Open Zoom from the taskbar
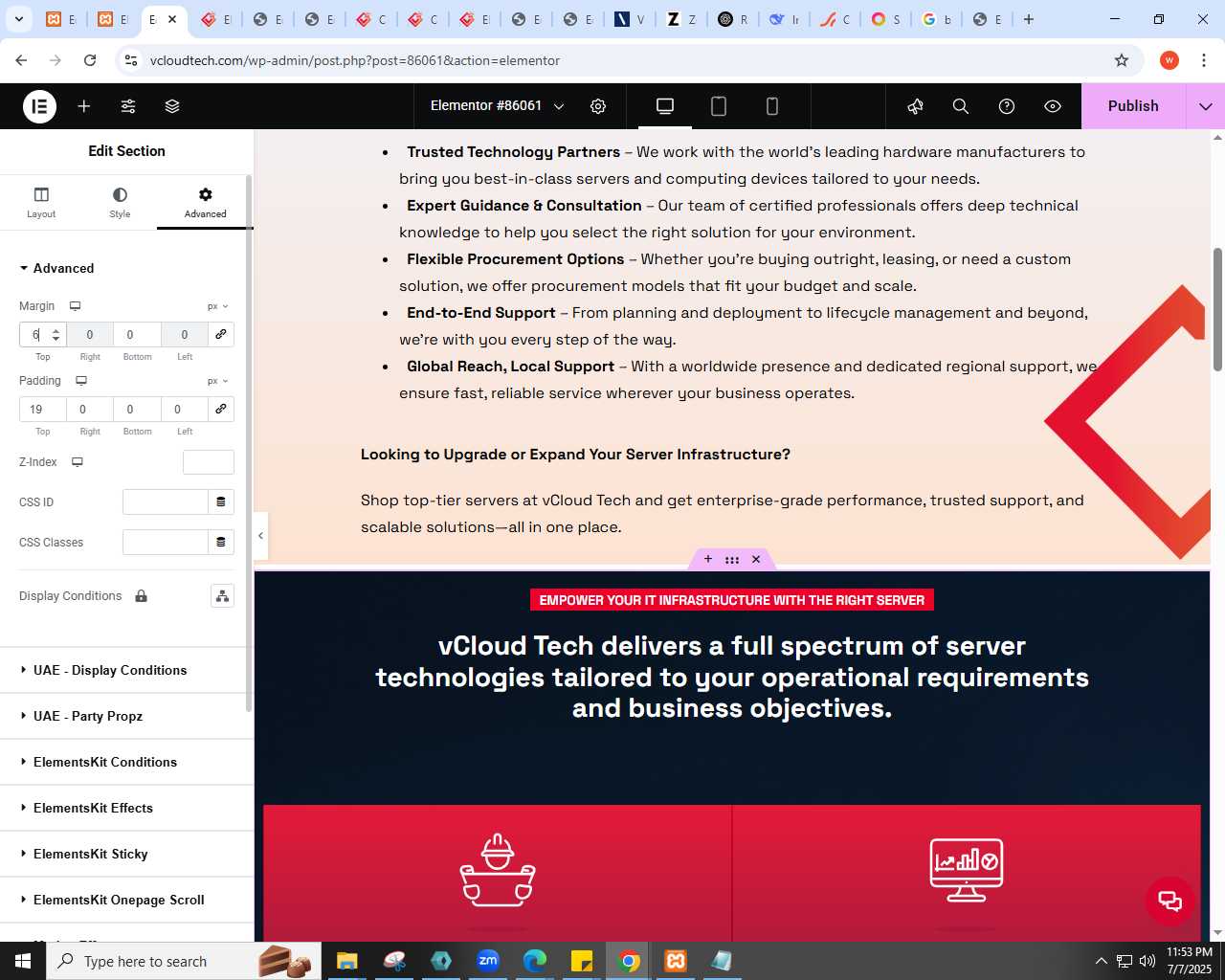Viewport: 1225px width, 980px height. pyautogui.click(x=488, y=961)
